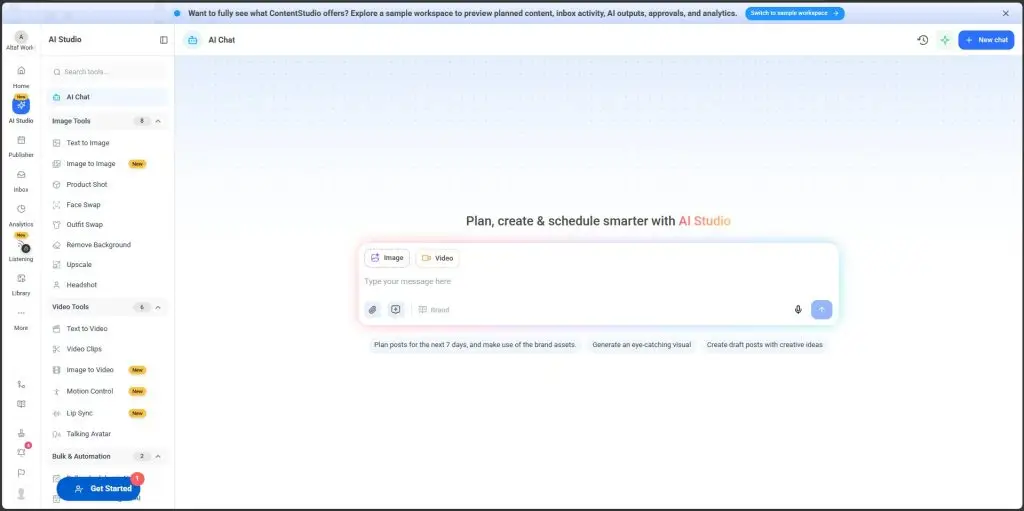Viewport: 1024px width, 511px height.
Task: Collapse the AI Studio sidebar panel
Action: pos(163,40)
